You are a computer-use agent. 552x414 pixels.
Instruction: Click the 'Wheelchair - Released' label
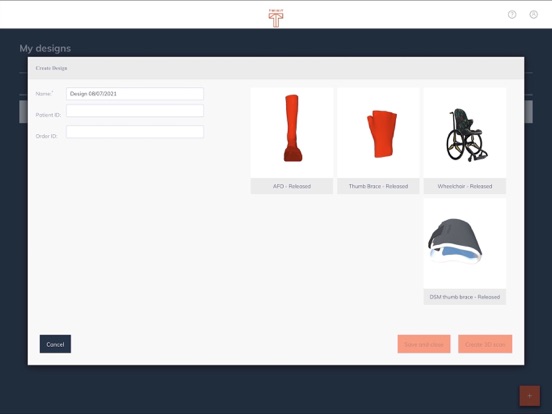click(465, 186)
